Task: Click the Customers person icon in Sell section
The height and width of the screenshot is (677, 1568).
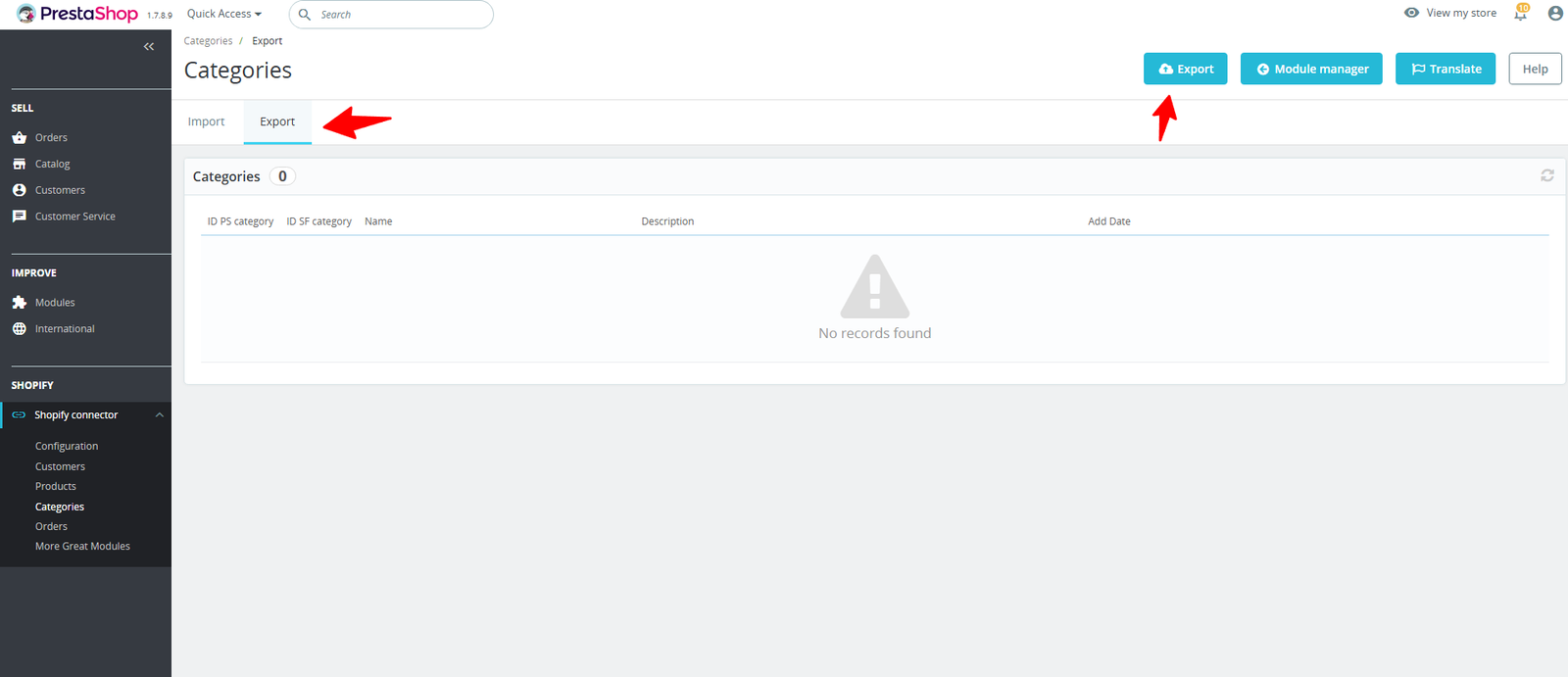Action: click(x=20, y=190)
